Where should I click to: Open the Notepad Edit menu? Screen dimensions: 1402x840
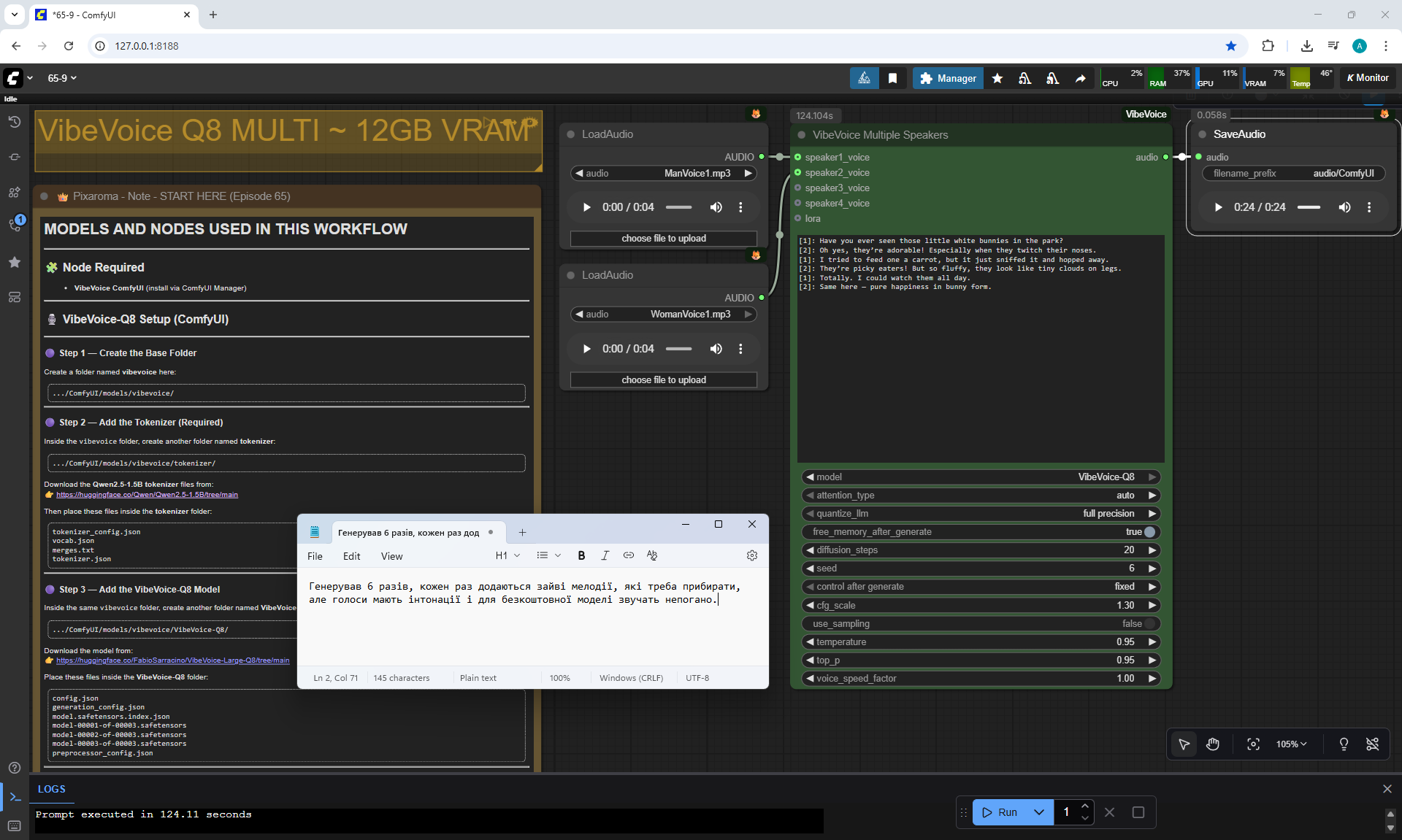tap(351, 556)
